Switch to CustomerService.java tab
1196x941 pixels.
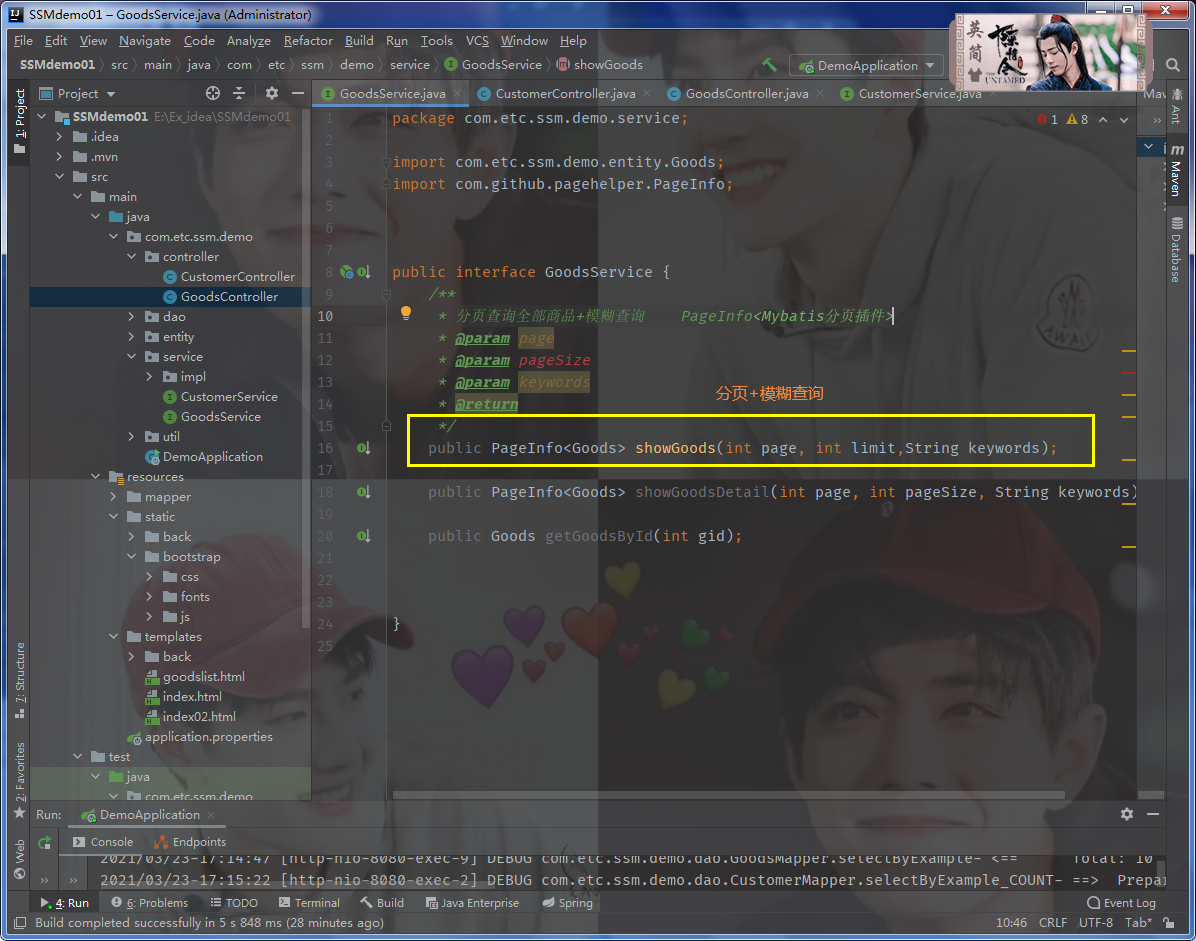tap(919, 93)
